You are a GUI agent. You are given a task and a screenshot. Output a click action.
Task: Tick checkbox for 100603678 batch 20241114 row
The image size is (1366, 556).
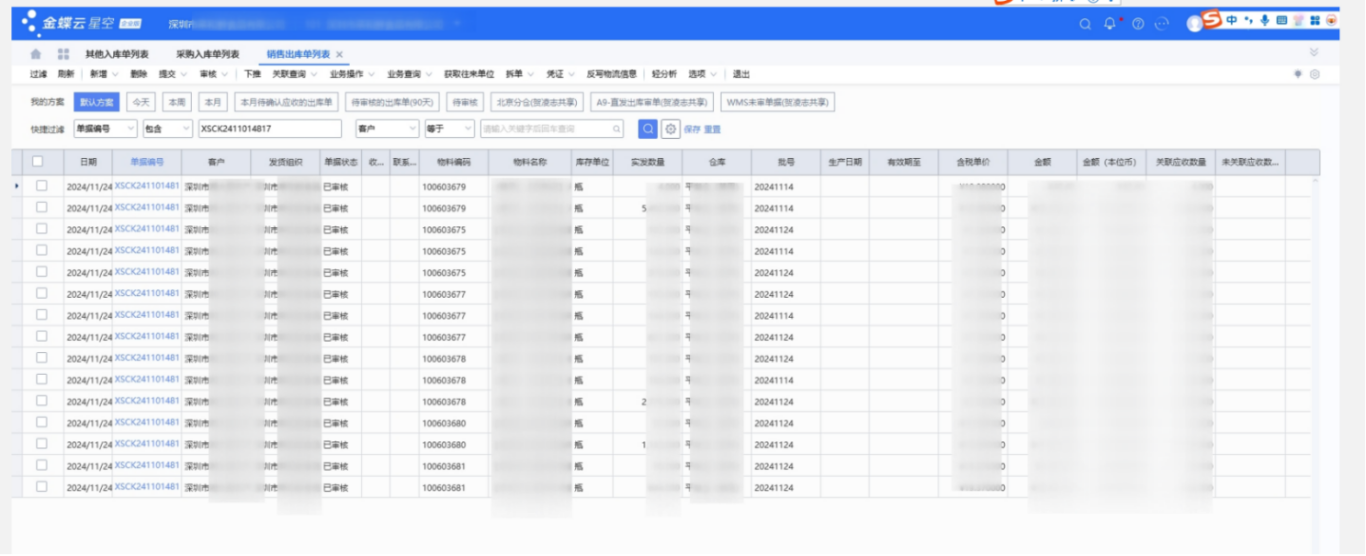click(x=41, y=380)
